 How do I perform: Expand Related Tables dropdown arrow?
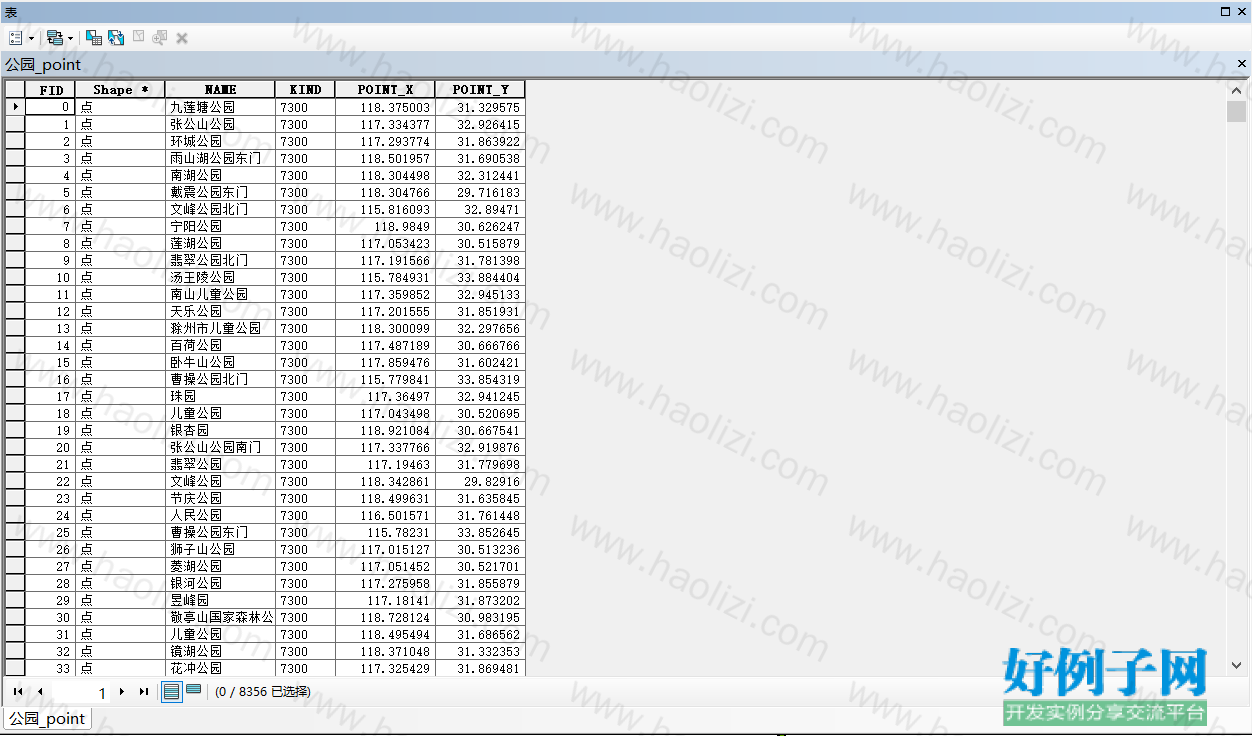pyautogui.click(x=70, y=38)
